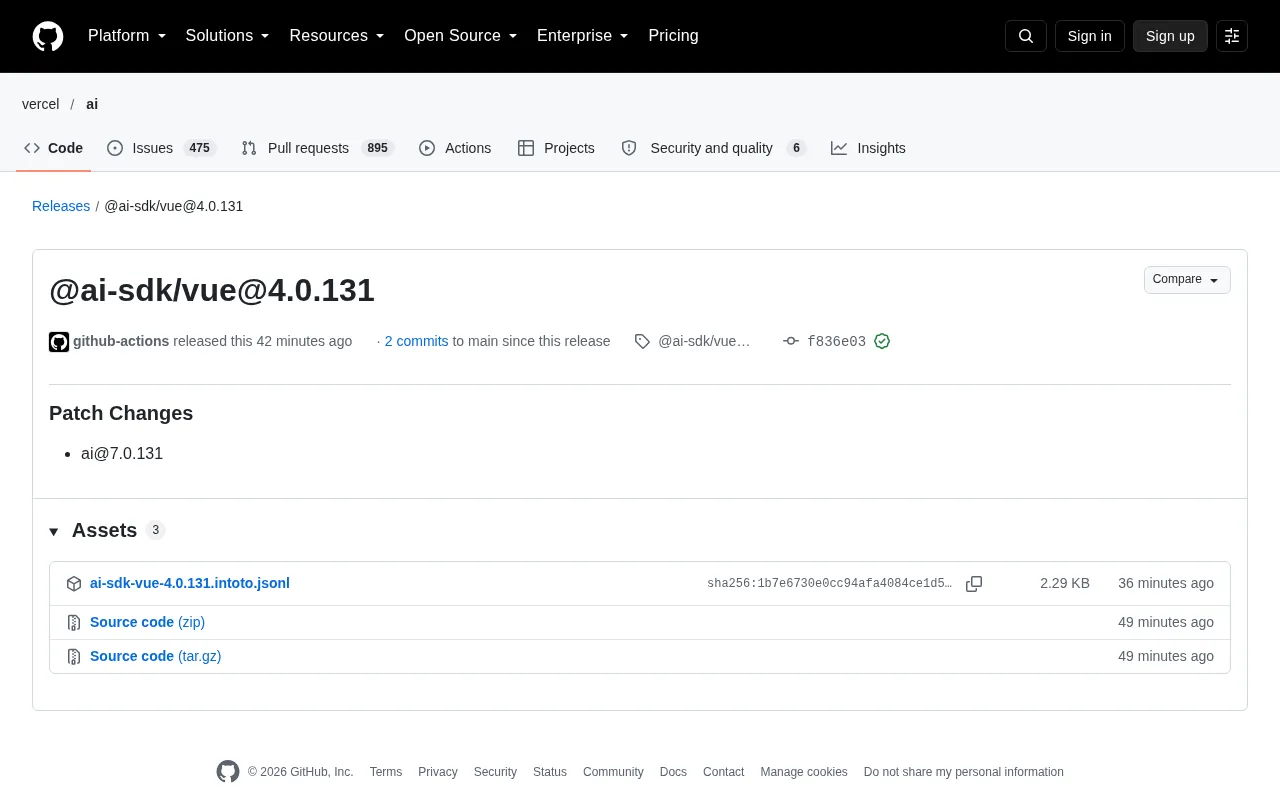The height and width of the screenshot is (800, 1280).
Task: Expand the Solutions menu
Action: pos(228,36)
